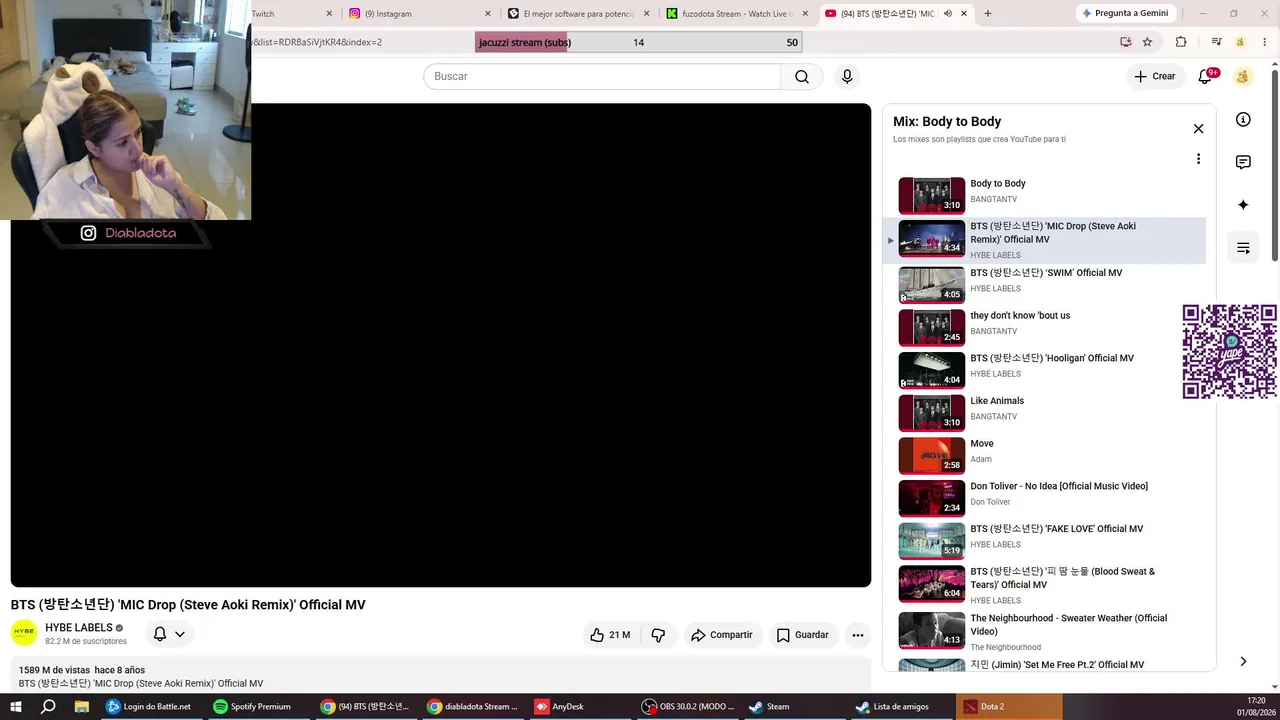Click the sparkle Ask icon in right sidebar

(x=1243, y=205)
